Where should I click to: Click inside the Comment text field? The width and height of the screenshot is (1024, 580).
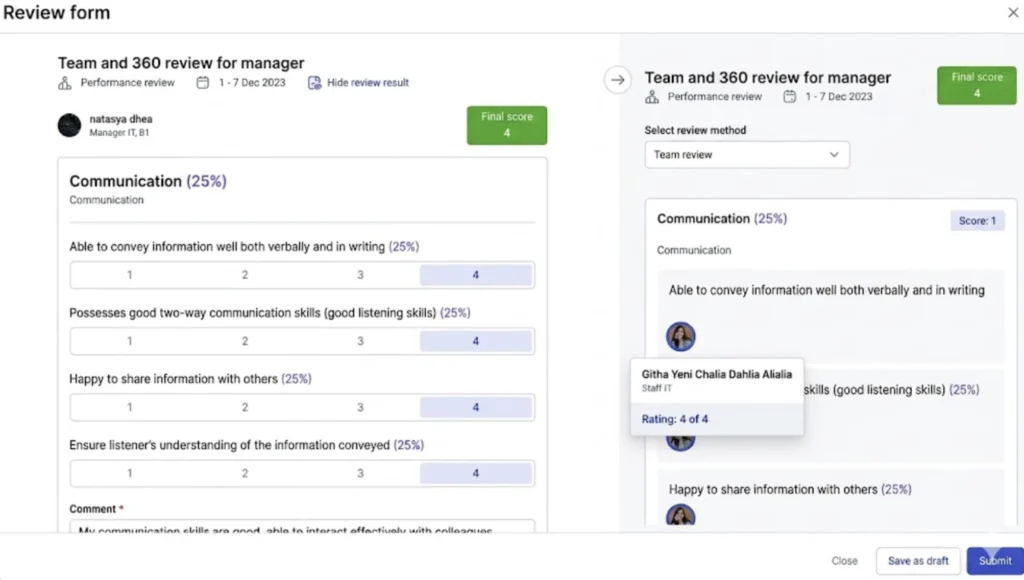point(300,528)
